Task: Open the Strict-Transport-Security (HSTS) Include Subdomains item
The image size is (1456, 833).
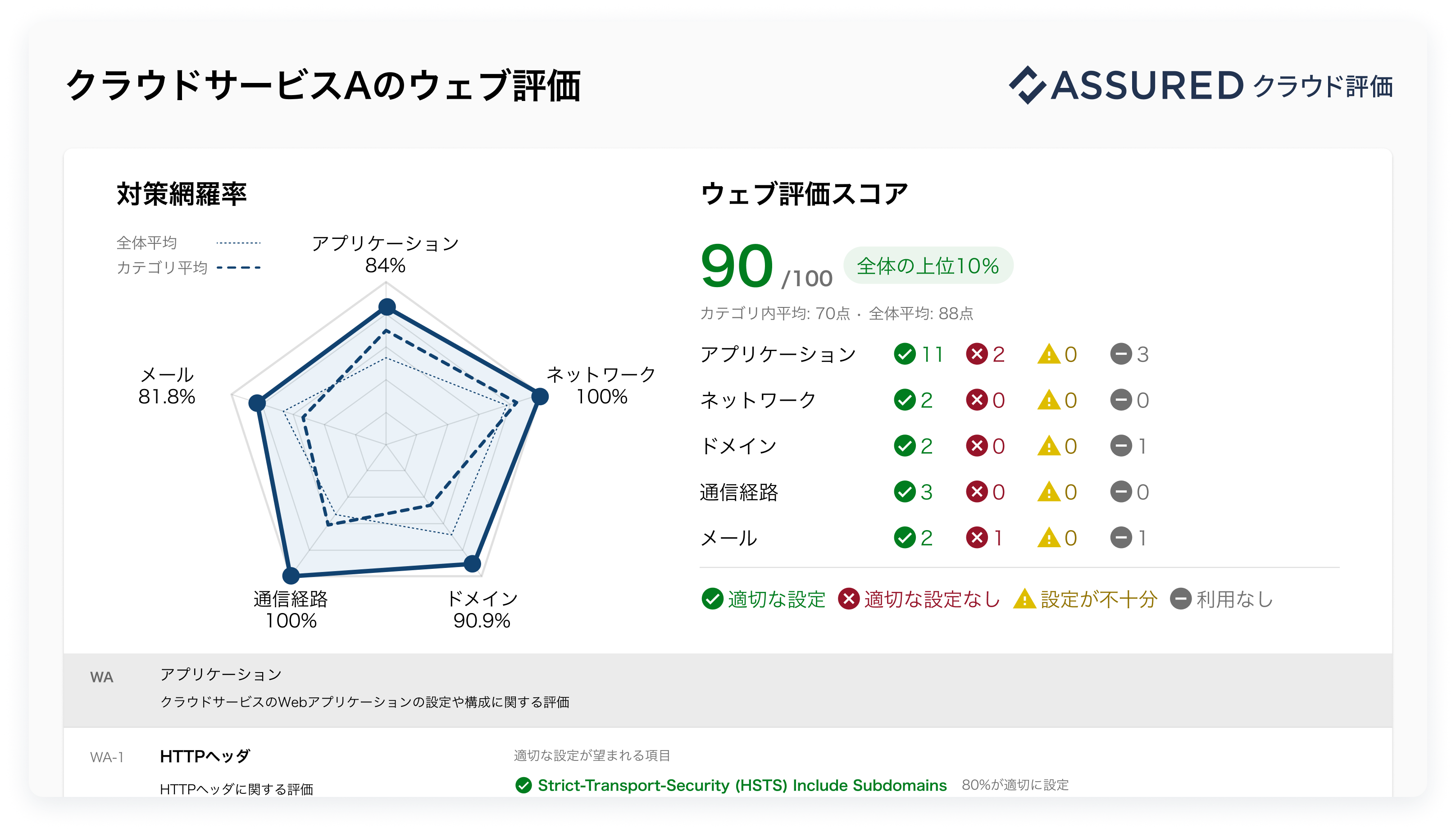Action: pos(742,785)
